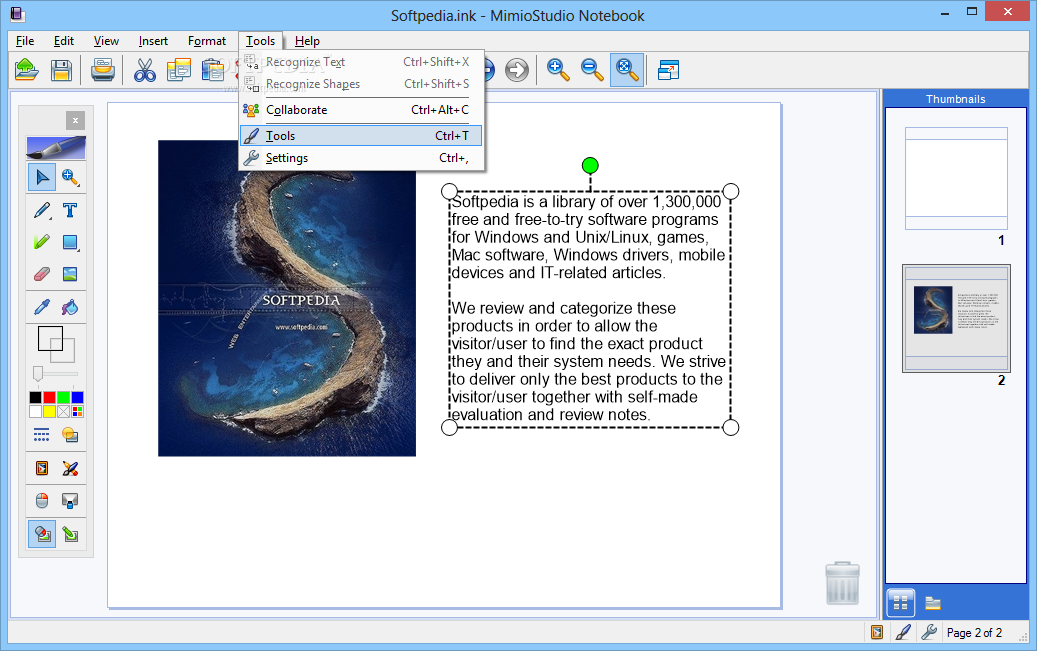Choose the no-color transparent swatch
This screenshot has width=1037, height=651.
pos(63,412)
